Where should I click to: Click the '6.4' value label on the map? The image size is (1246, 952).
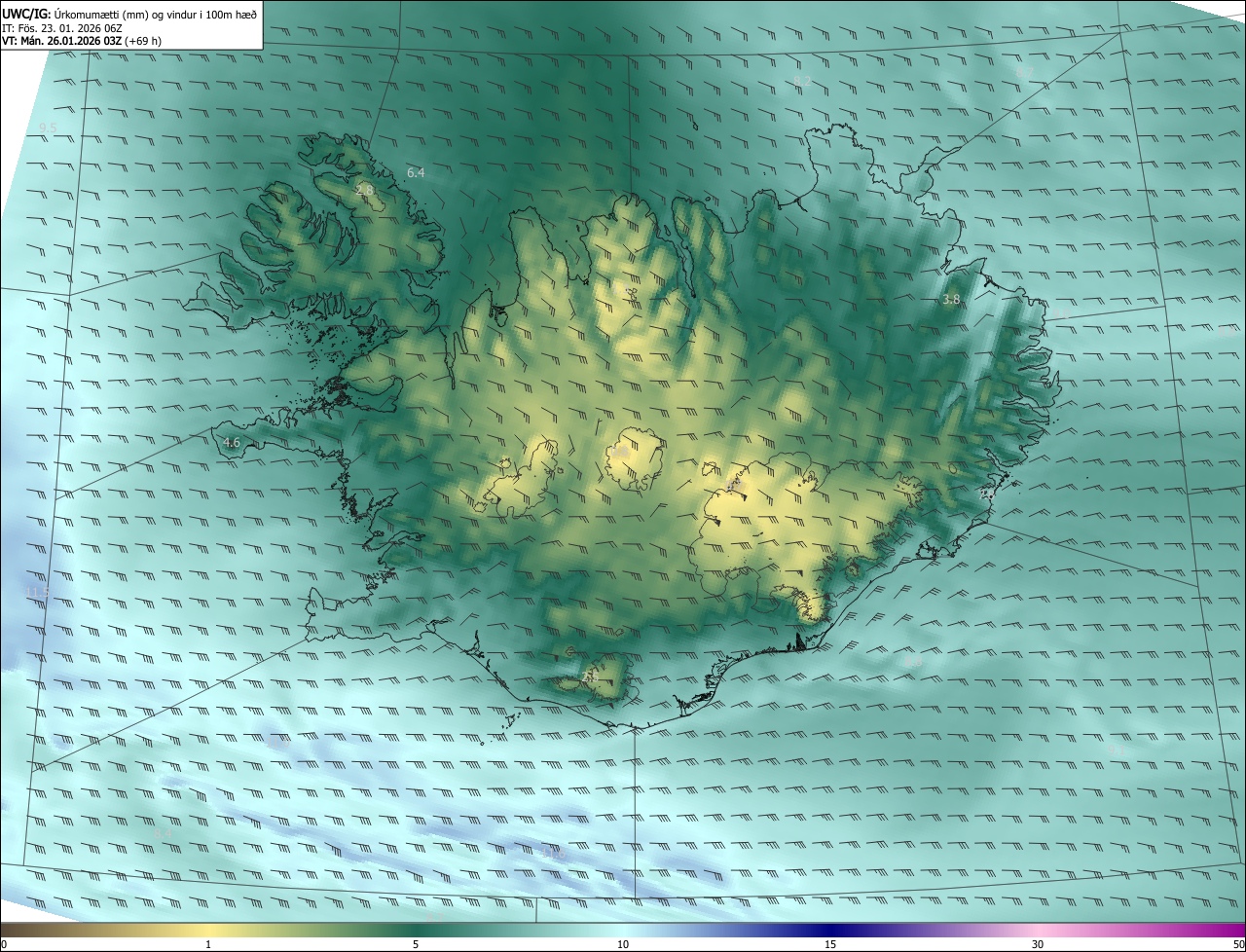416,172
